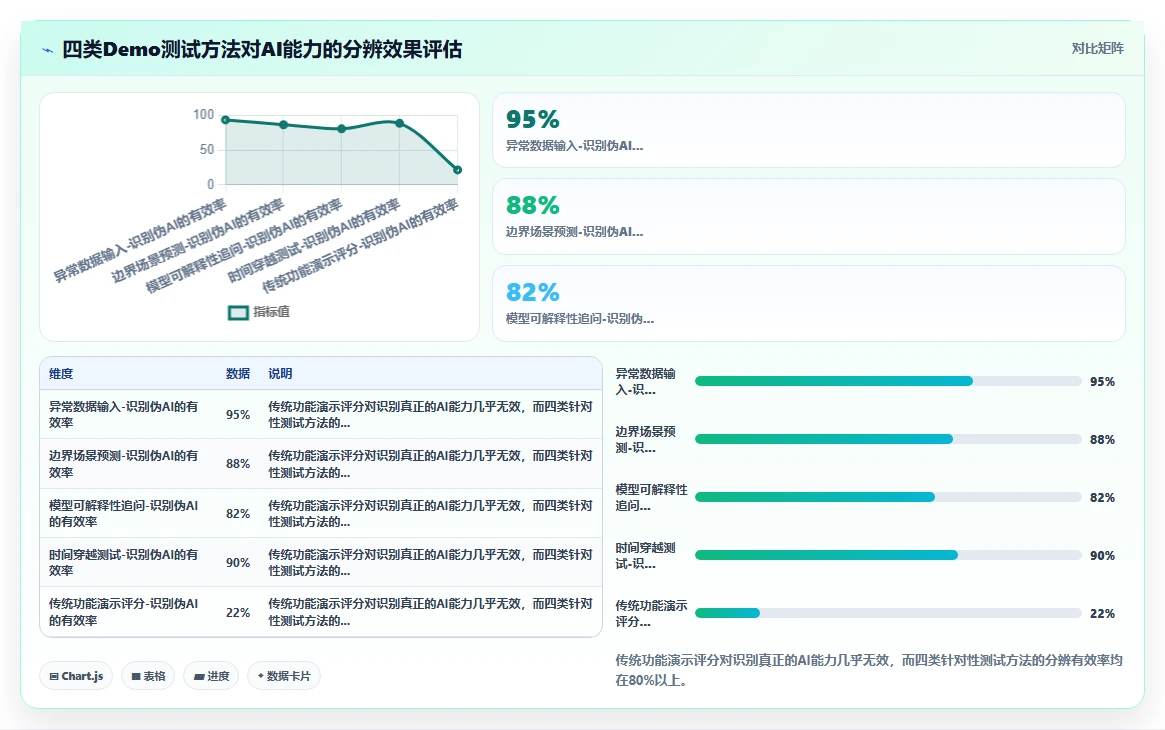Click the 表格 tag chip
The height and width of the screenshot is (730, 1165).
coord(148,676)
